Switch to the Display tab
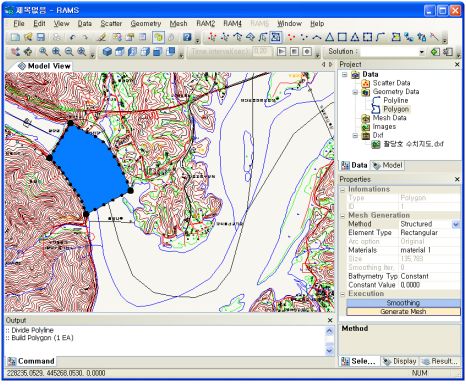The height and width of the screenshot is (386, 466). click(400, 361)
